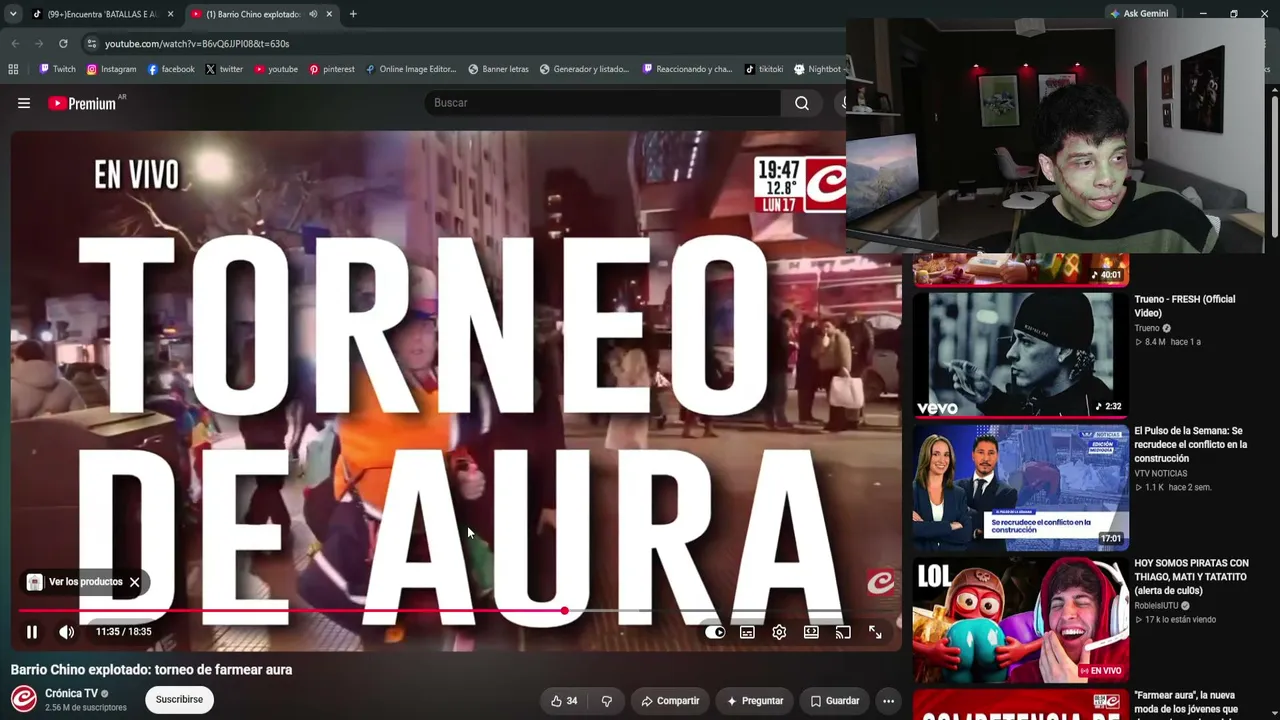Open the Nightbot bookmark
Viewport: 1280px width, 720px height.
tap(818, 69)
